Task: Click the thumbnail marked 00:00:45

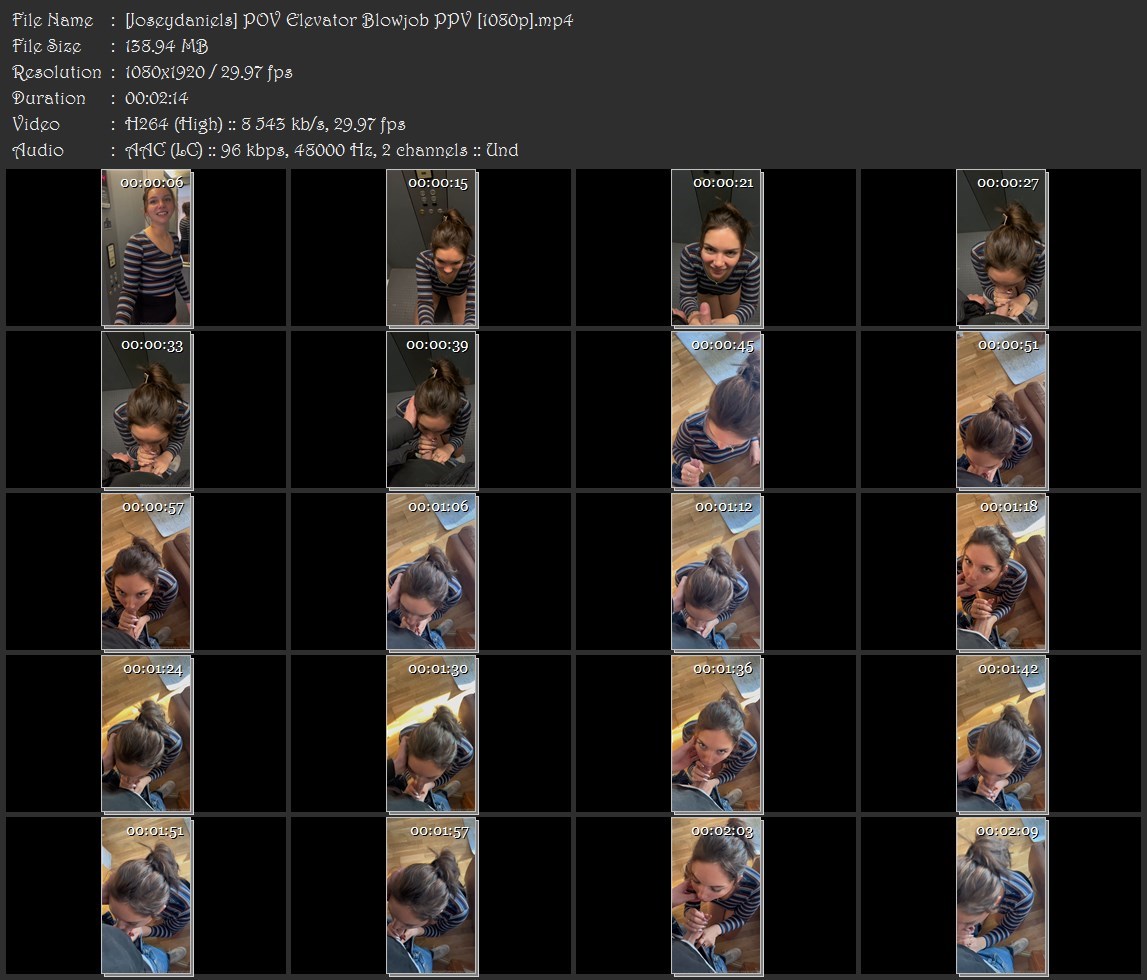Action: [x=717, y=410]
